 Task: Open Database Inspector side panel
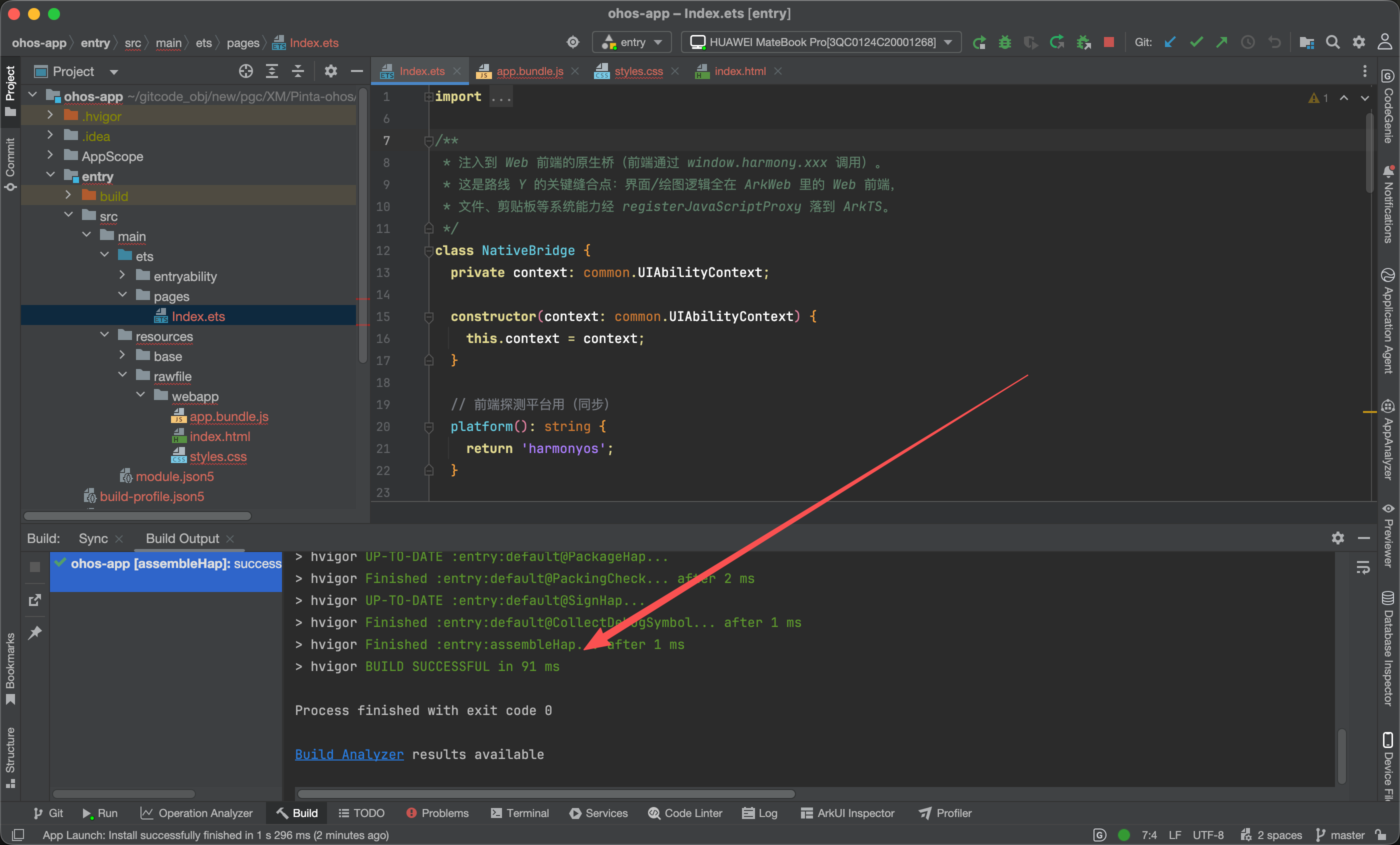(x=1387, y=648)
